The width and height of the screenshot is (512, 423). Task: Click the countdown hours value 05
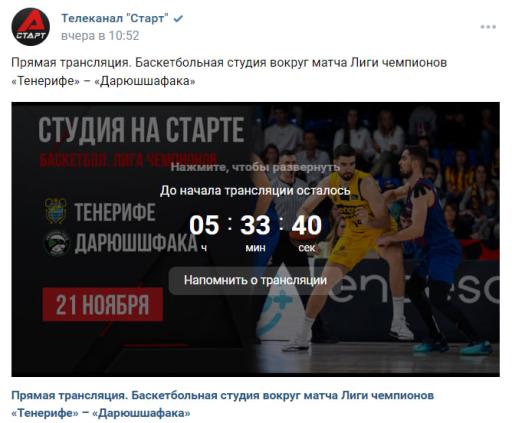[204, 225]
